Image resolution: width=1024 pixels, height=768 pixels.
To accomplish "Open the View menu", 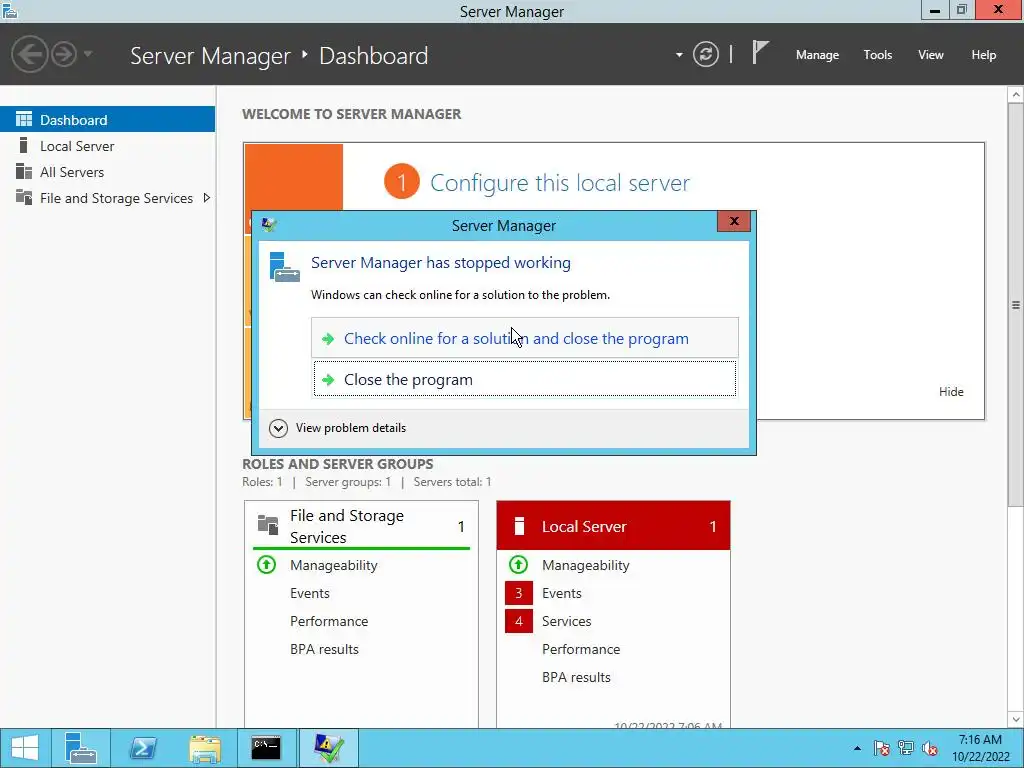I will click(930, 55).
